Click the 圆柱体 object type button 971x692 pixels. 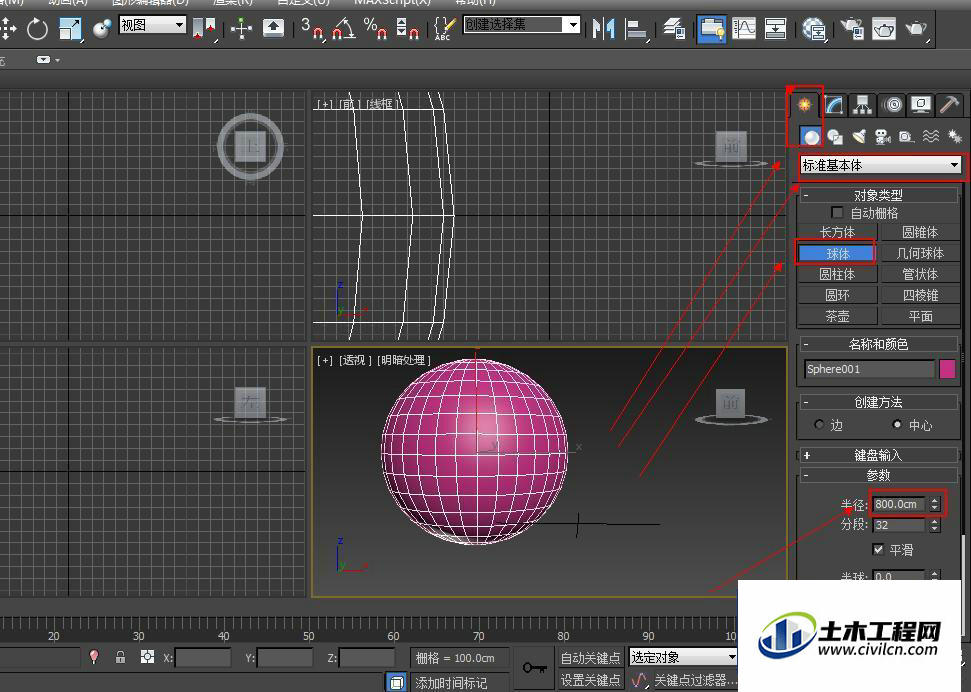[x=837, y=274]
